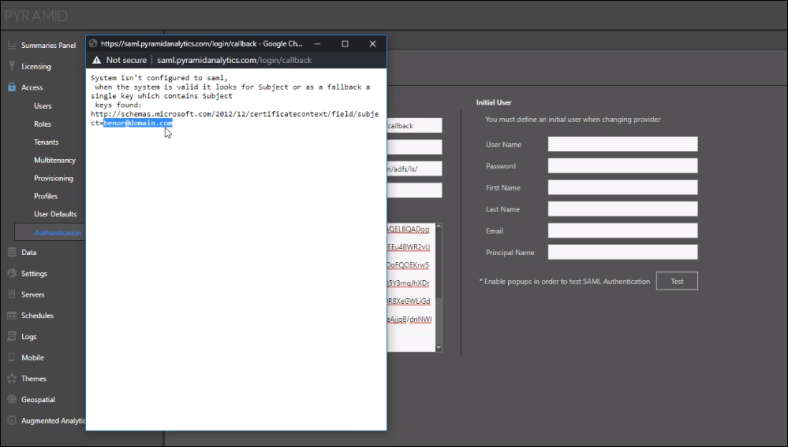Viewport: 788px width, 447px height.
Task: Open the Servers section
Action: point(33,295)
